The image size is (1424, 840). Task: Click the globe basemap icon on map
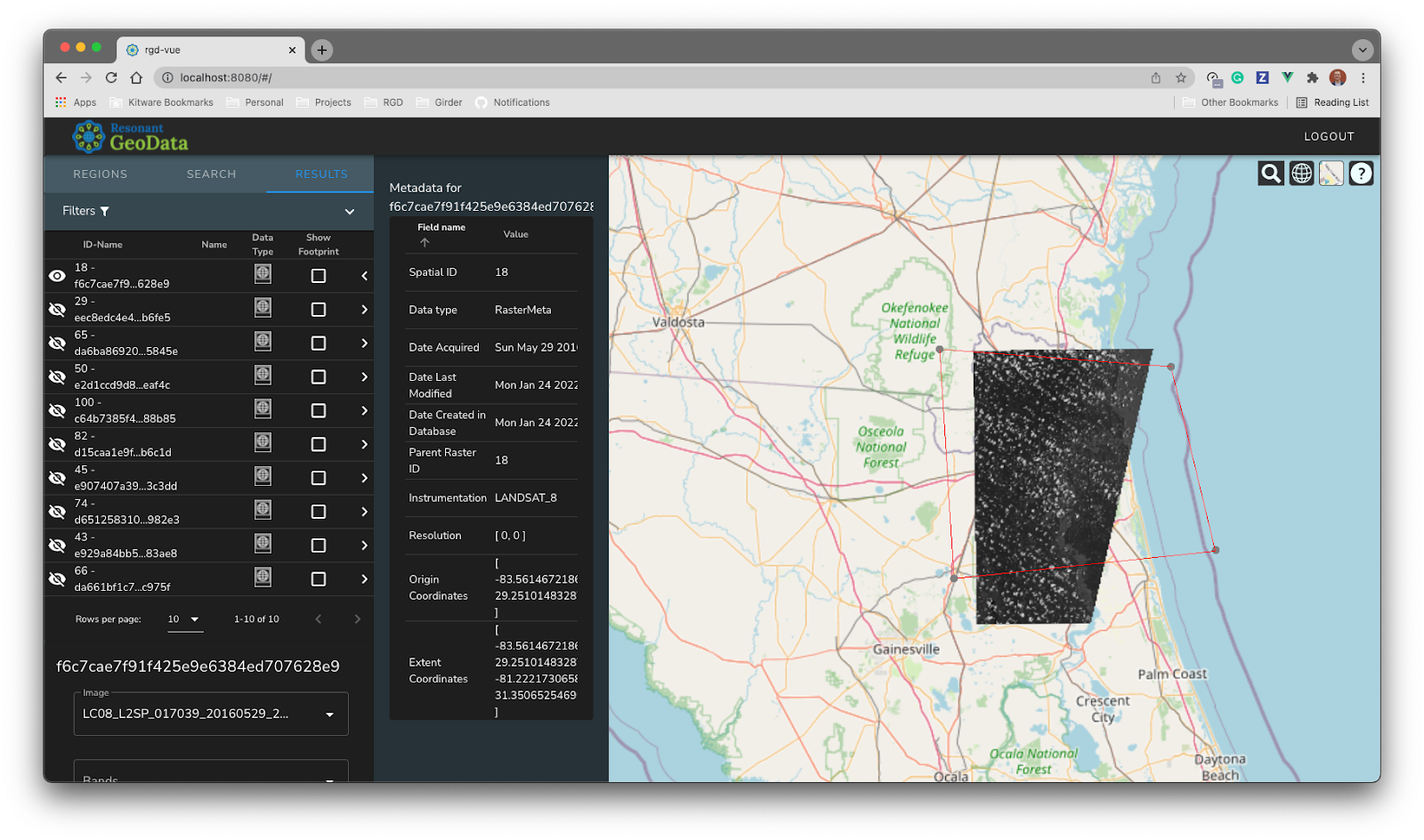coord(1301,174)
